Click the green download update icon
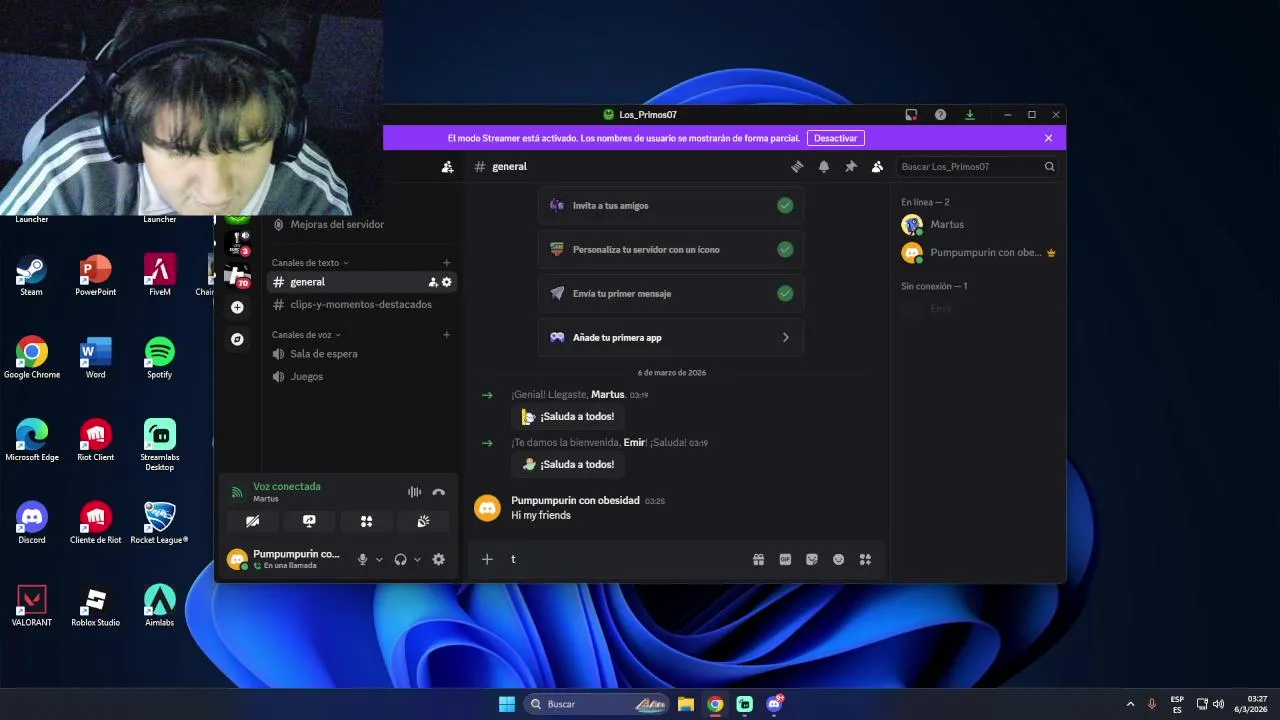Viewport: 1280px width, 720px height. coord(969,115)
